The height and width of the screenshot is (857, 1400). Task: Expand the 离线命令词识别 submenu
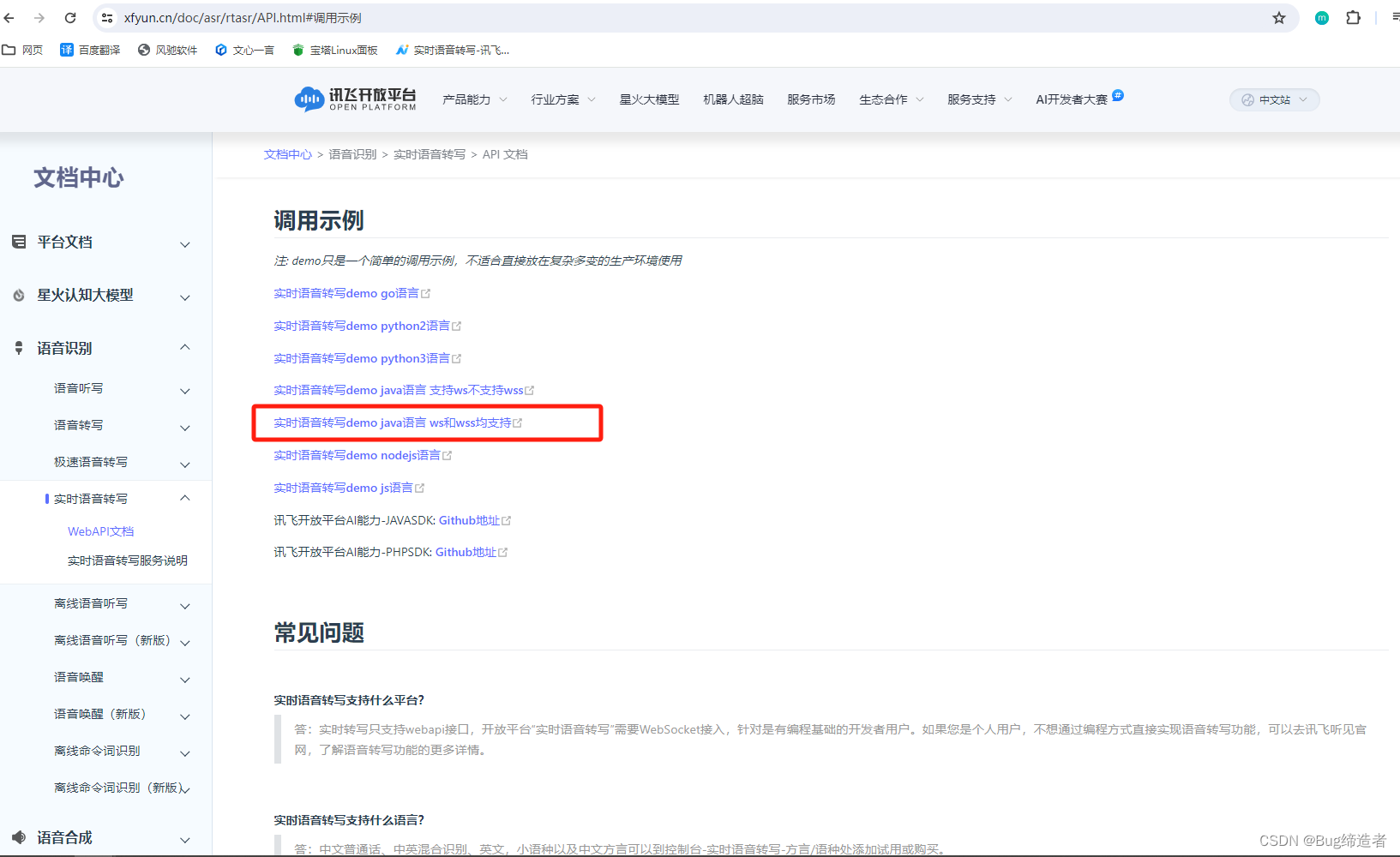pos(184,753)
